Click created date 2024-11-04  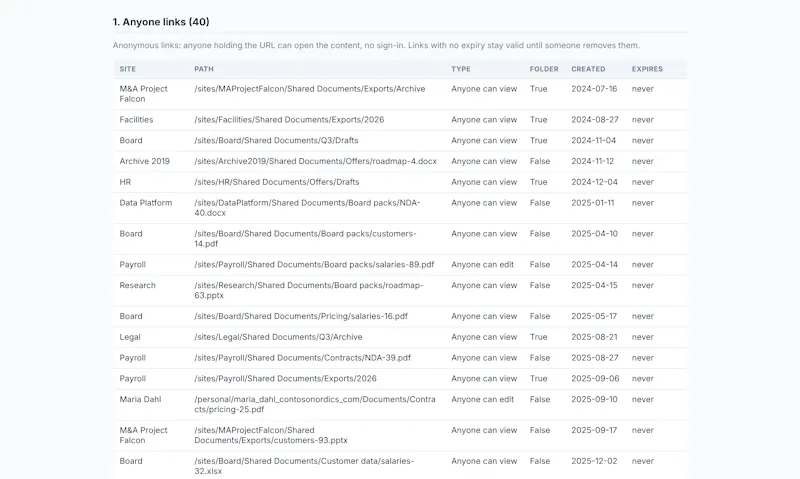click(x=593, y=140)
